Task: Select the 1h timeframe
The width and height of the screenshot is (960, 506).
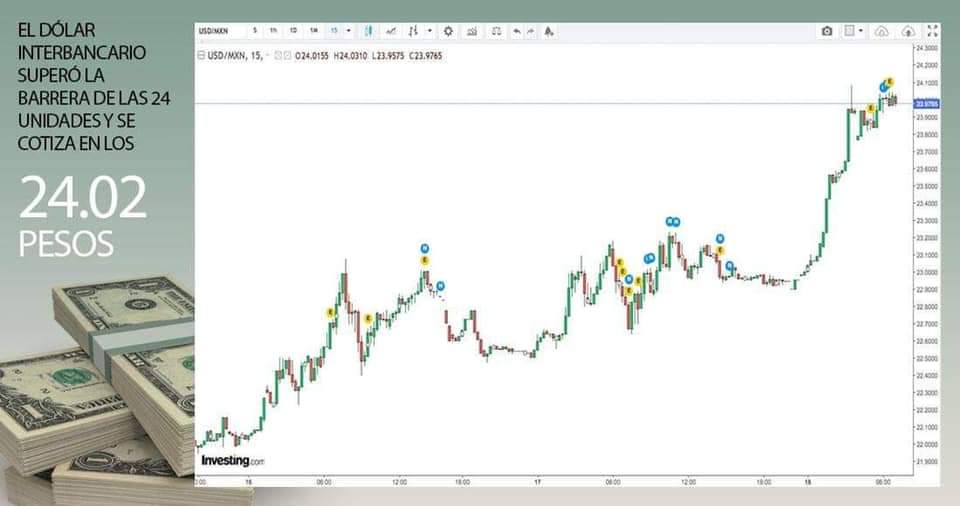Action: click(273, 31)
